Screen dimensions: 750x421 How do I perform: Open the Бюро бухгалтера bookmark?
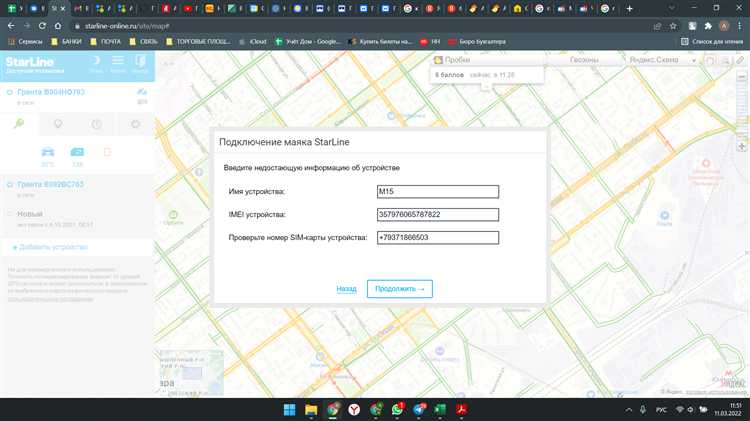(477, 42)
